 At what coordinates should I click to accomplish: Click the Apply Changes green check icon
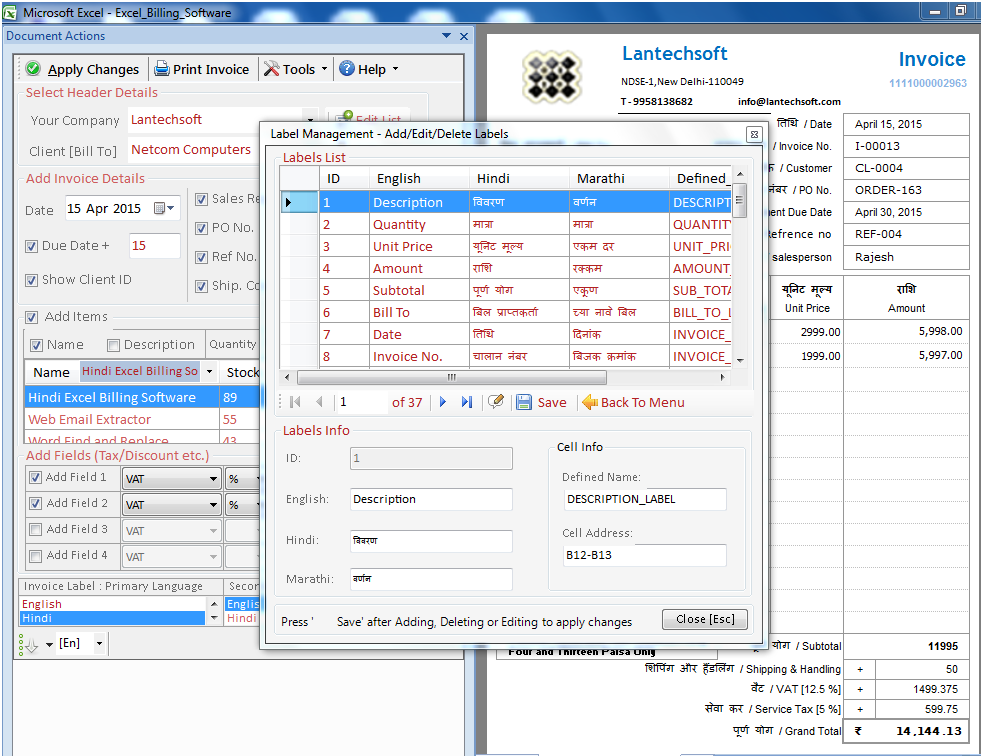pos(34,69)
